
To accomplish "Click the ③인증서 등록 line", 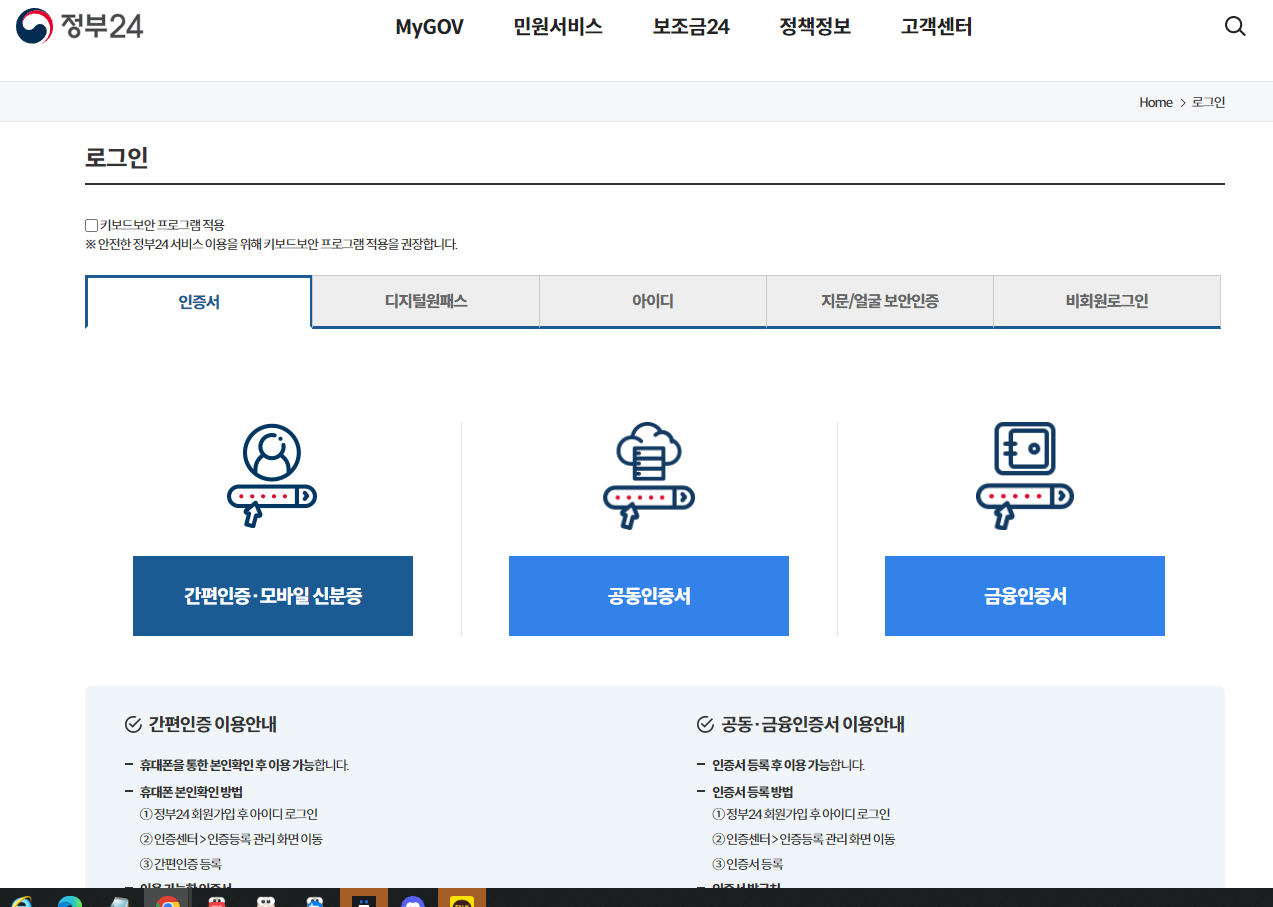I will click(x=748, y=863).
